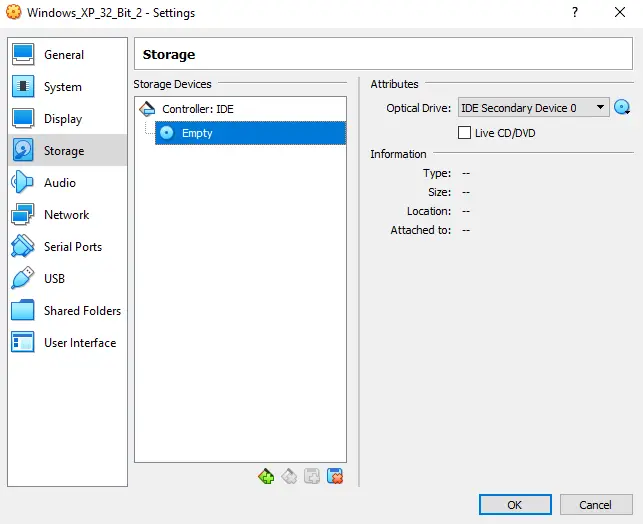Open the Shared Folders settings category

coord(67,310)
